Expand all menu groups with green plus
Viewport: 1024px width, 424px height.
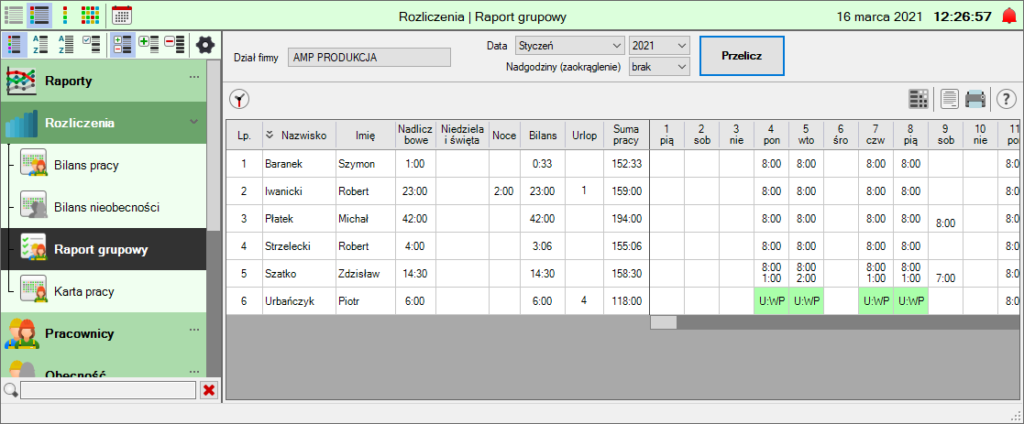click(x=148, y=44)
